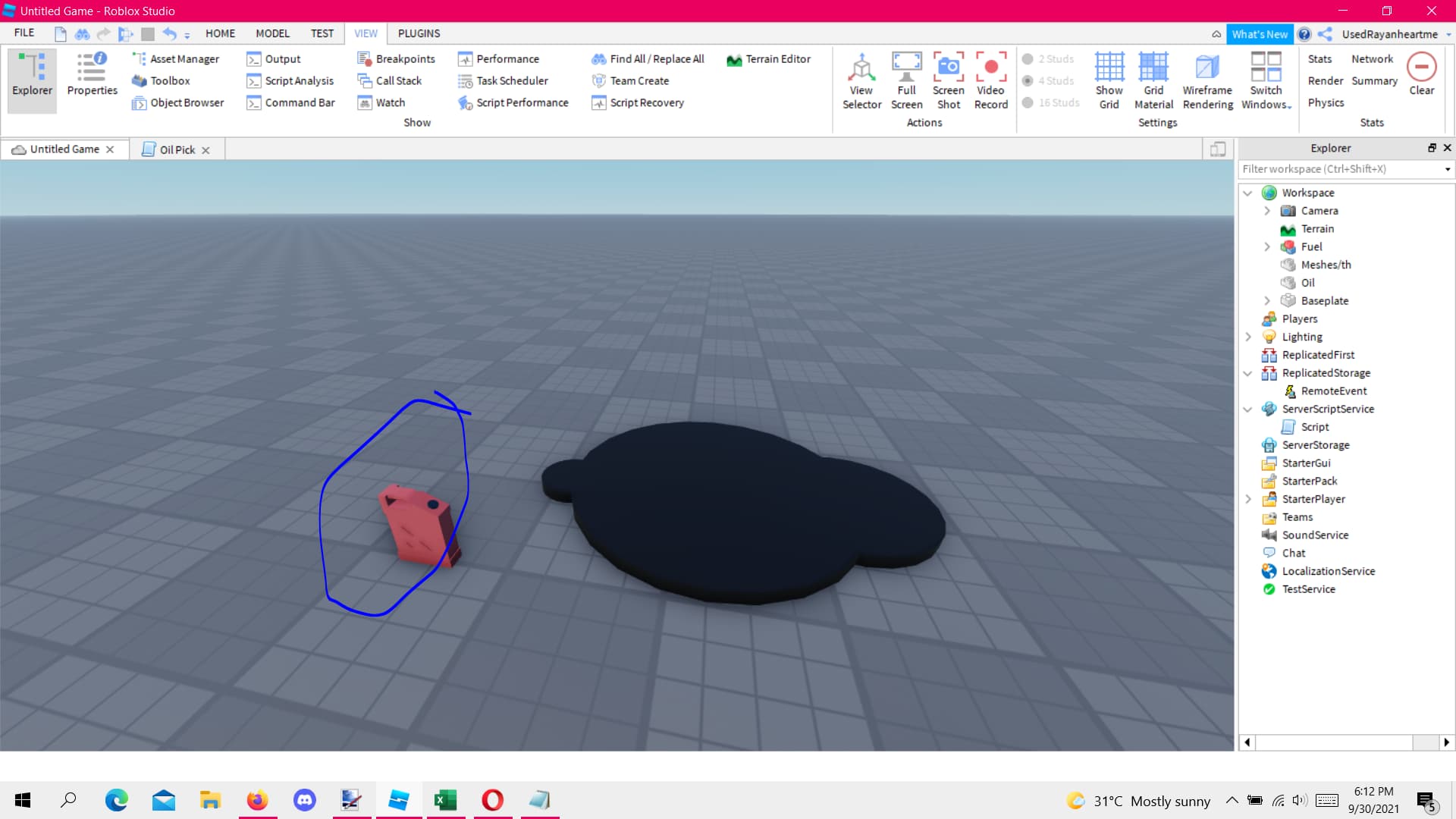
Task: Click the What's New button
Action: click(x=1259, y=34)
